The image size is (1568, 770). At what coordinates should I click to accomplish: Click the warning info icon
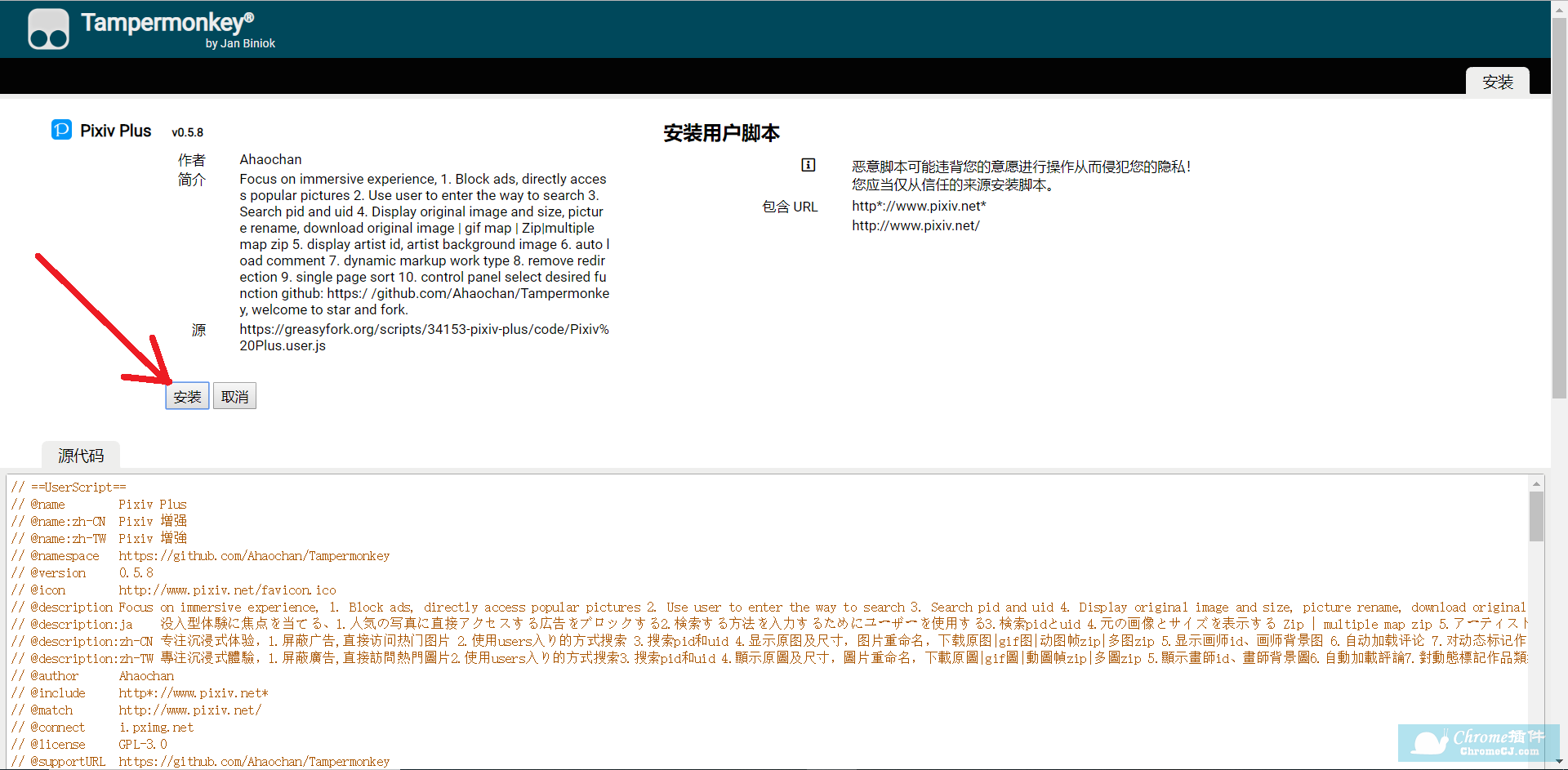coord(808,165)
